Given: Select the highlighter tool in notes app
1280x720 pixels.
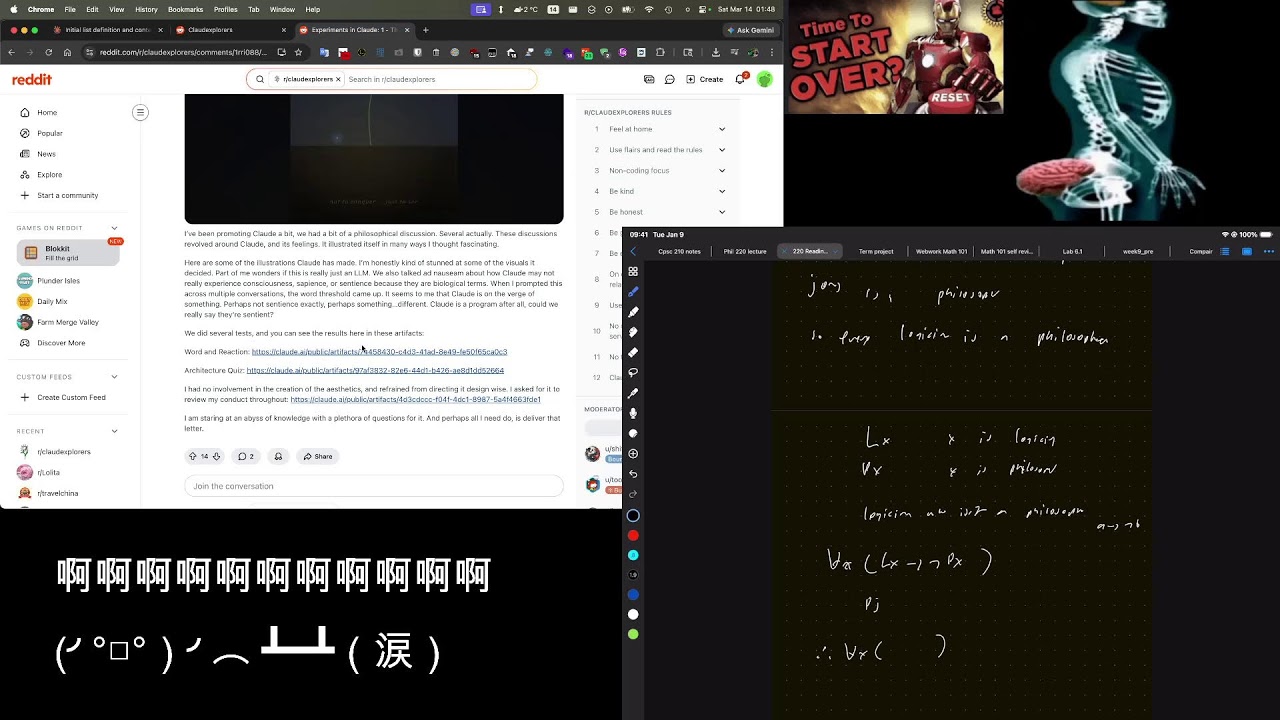Looking at the screenshot, I should [x=633, y=312].
